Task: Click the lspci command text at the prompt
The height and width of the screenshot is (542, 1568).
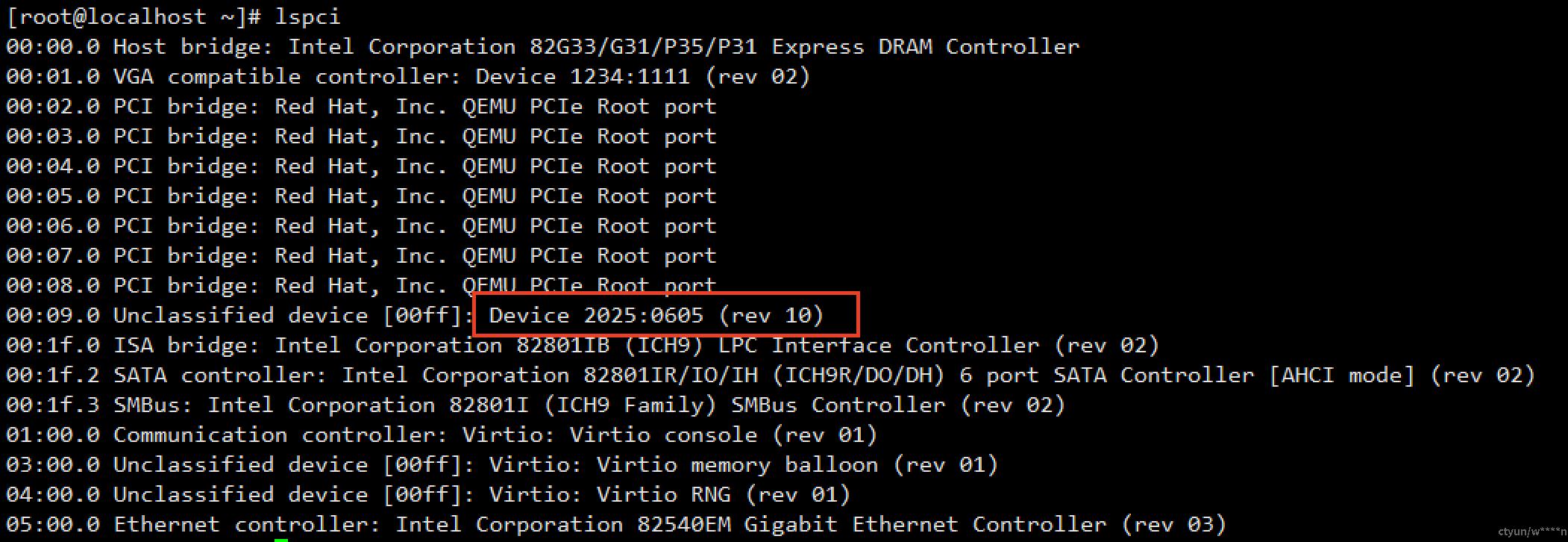Action: [307, 16]
